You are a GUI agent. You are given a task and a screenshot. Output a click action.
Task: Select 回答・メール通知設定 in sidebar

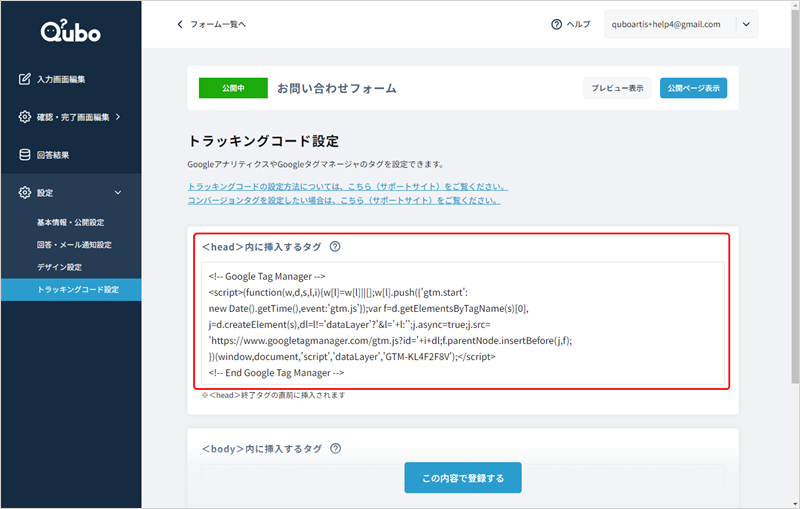(74, 245)
